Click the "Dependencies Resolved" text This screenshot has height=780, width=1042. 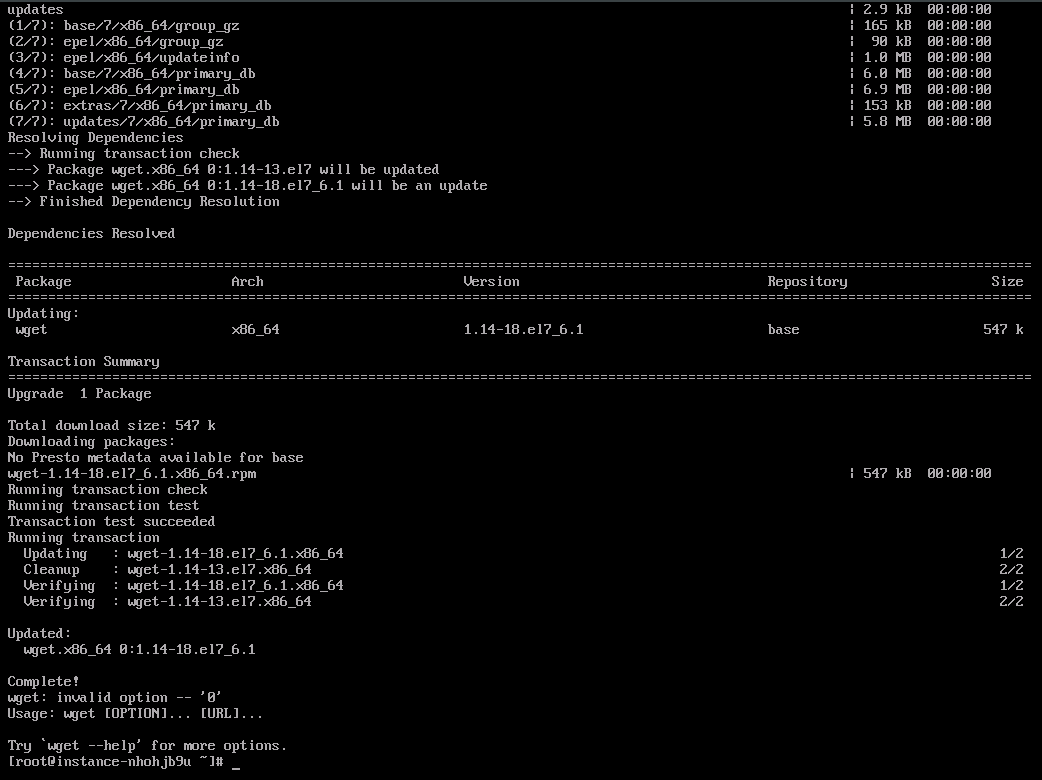[92, 234]
